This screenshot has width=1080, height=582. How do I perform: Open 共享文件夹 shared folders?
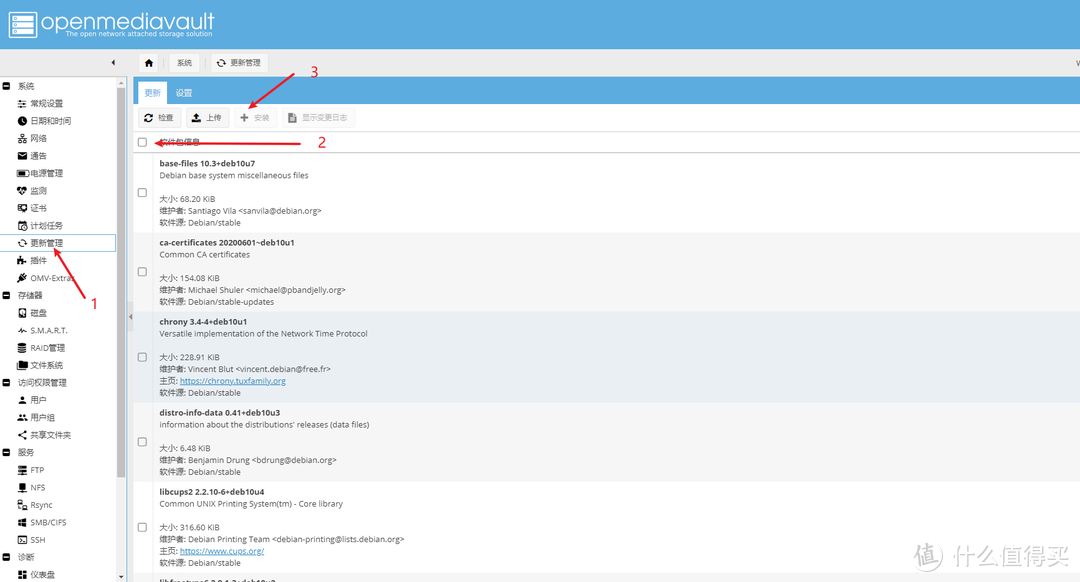pos(44,435)
